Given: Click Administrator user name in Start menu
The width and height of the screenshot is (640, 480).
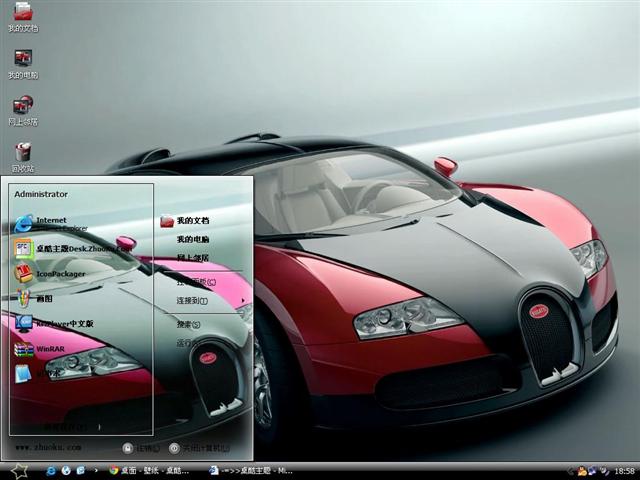Looking at the screenshot, I should coord(41,194).
